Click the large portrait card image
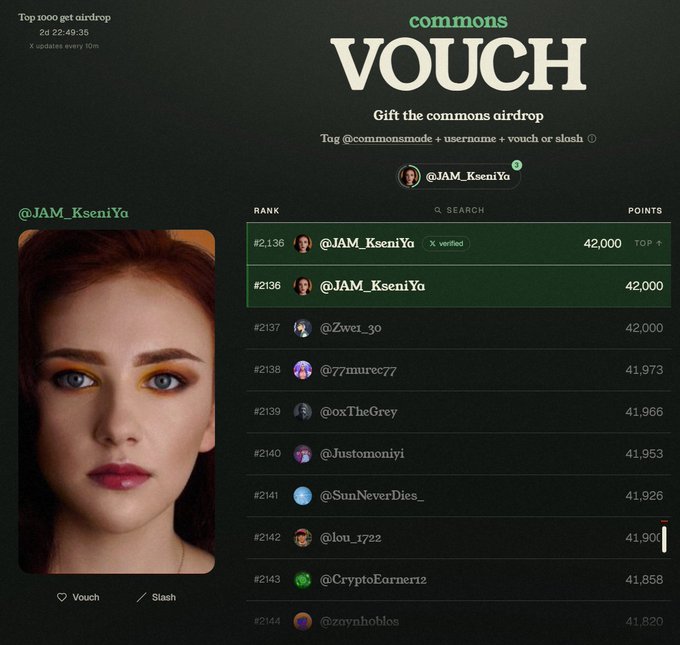The width and height of the screenshot is (680, 645). pos(117,402)
